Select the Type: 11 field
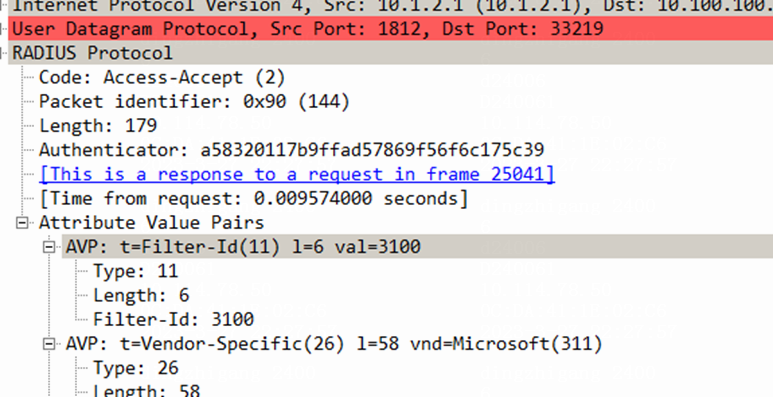Screen dimensions: 773x397 pos(136,271)
